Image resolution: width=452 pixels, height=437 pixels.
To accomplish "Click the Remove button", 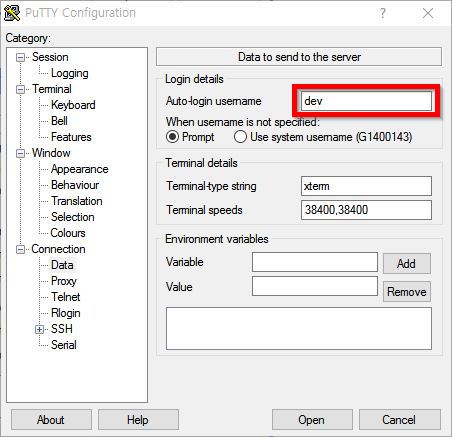I will [407, 292].
